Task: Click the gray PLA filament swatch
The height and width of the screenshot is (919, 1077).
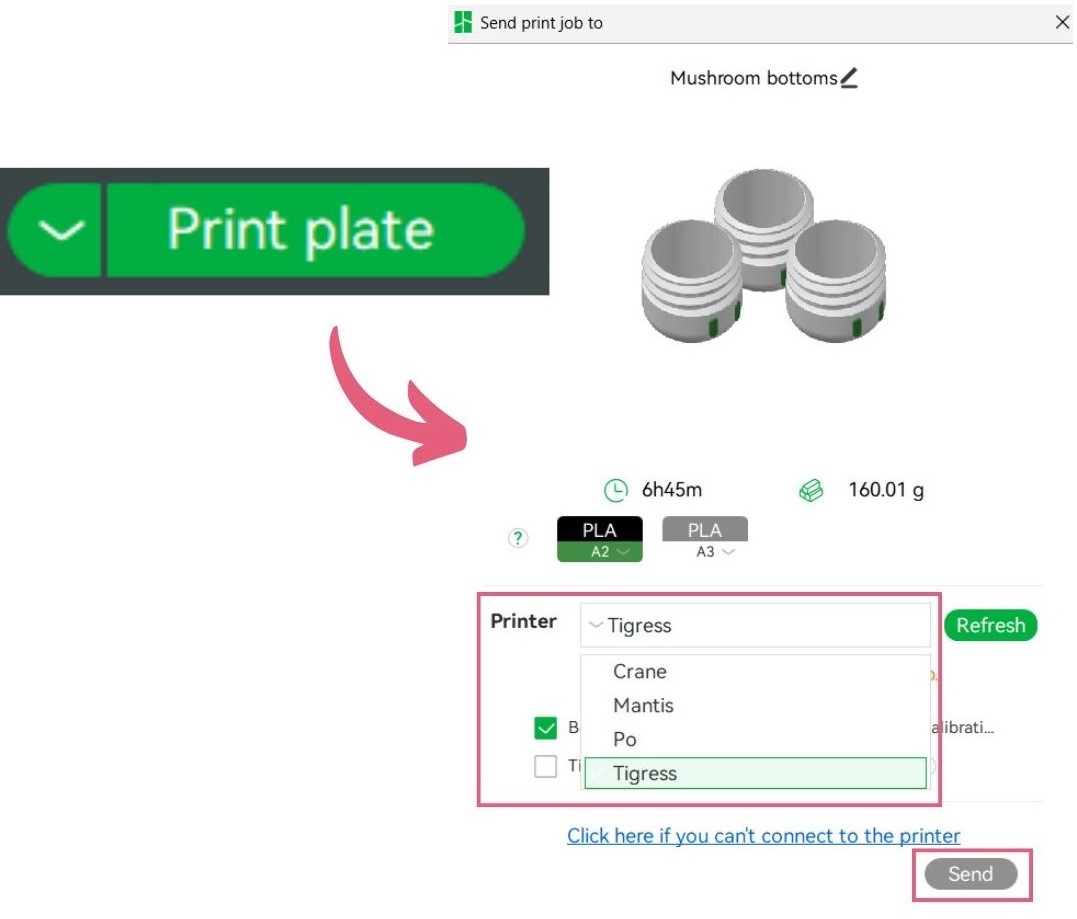Action: [x=705, y=530]
